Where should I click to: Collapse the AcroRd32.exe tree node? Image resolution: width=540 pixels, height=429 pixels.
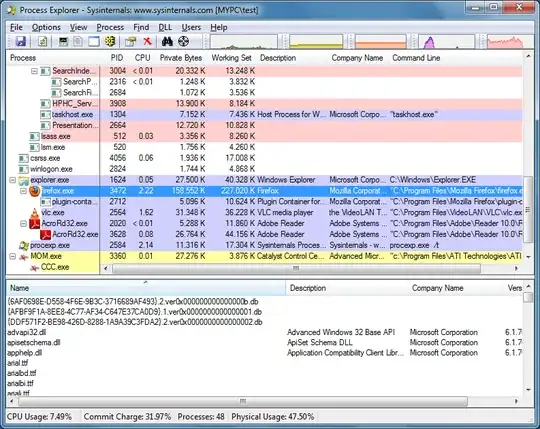(23, 223)
